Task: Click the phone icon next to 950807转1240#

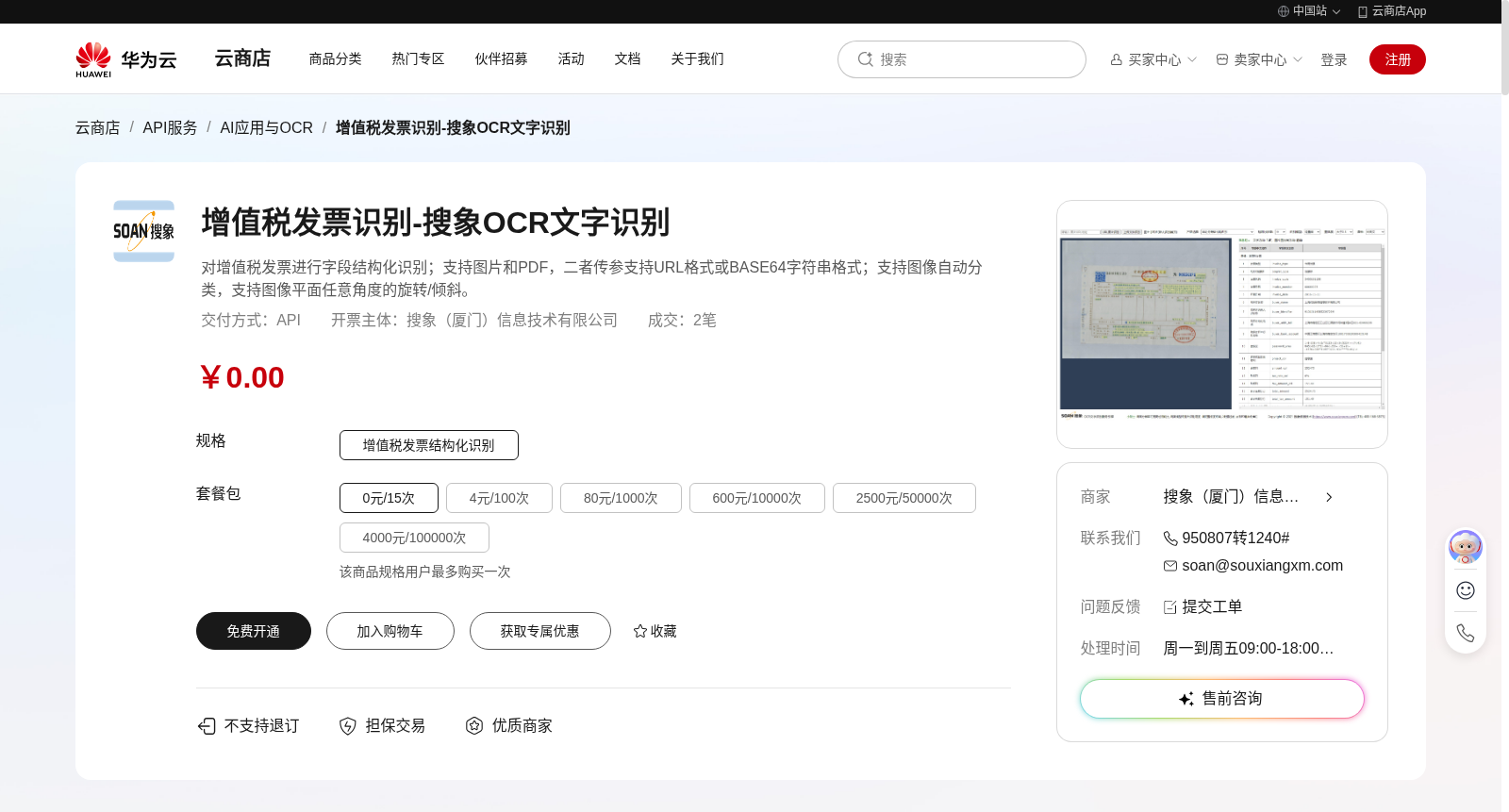Action: click(1170, 539)
